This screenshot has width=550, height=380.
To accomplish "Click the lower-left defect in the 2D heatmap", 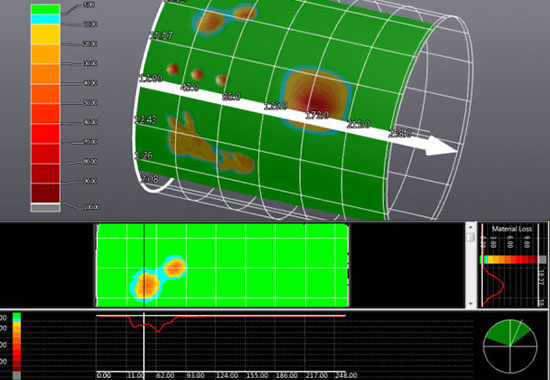I will point(146,285).
